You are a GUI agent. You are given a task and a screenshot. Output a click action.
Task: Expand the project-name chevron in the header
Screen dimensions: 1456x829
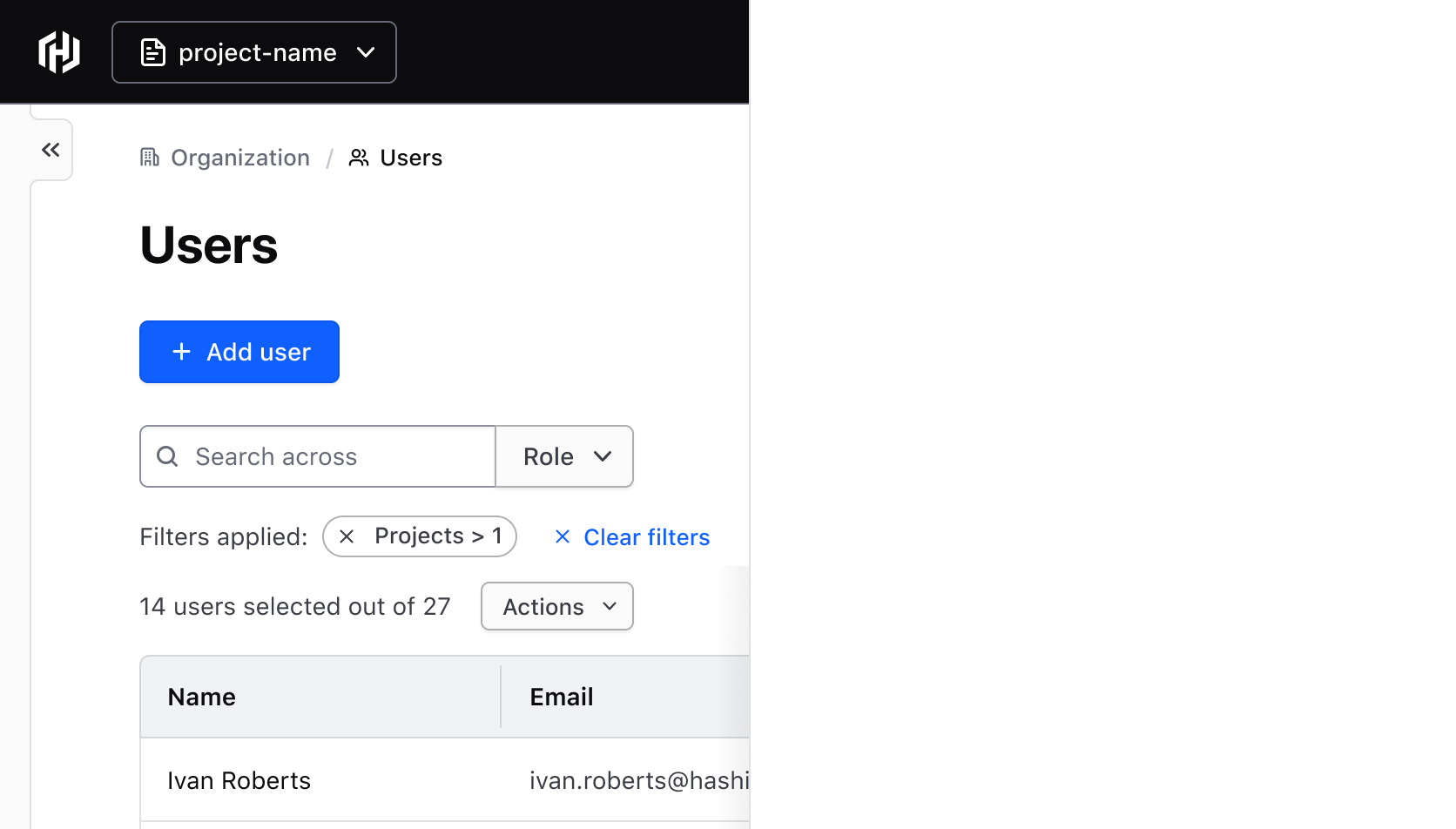click(x=366, y=52)
